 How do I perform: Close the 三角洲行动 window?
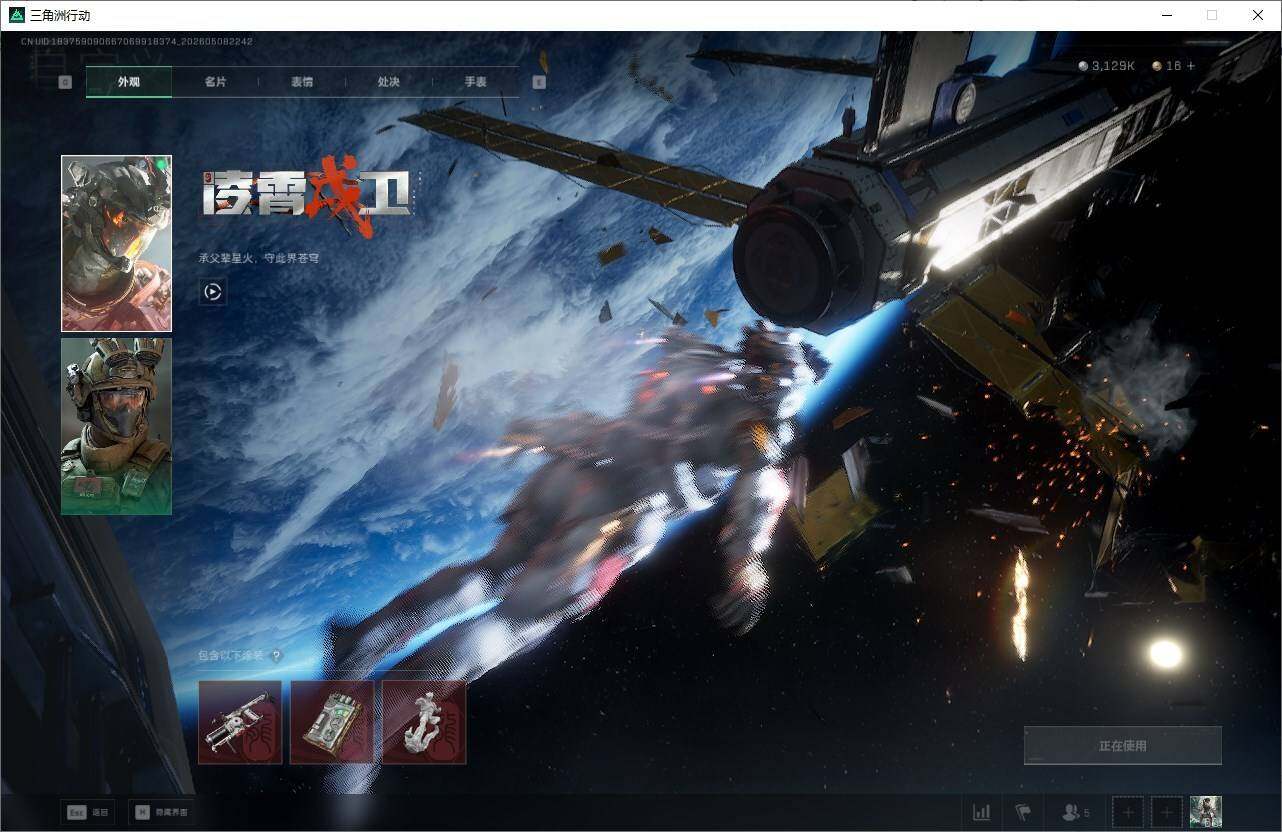1258,15
